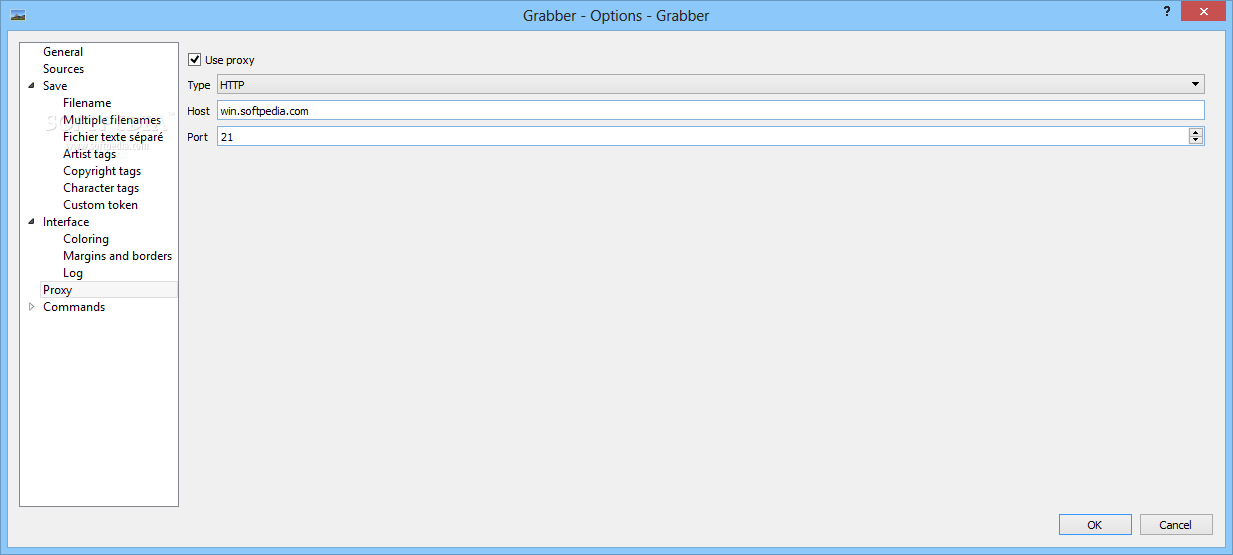Select the Save category

click(55, 86)
